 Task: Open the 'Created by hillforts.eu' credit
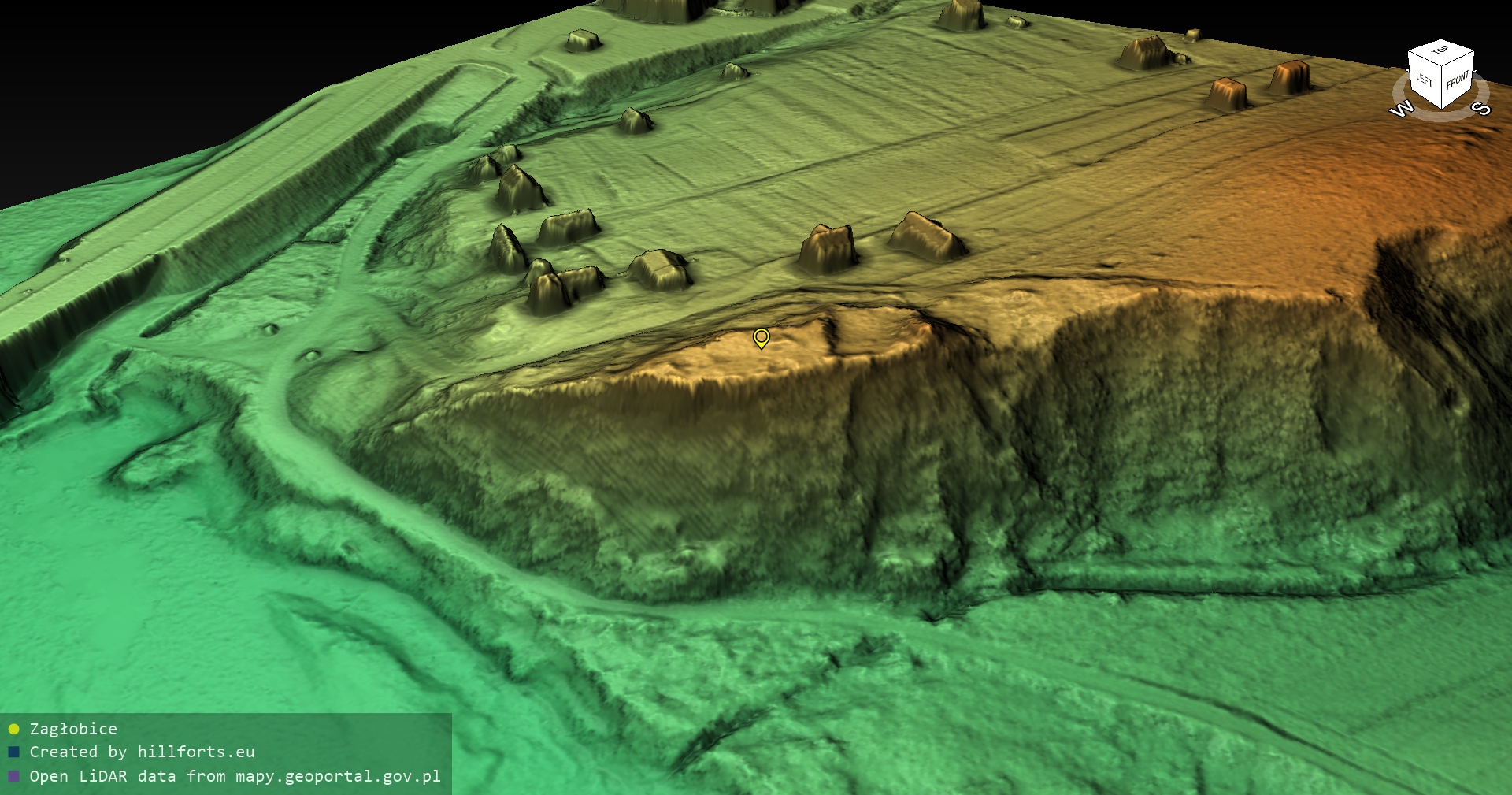(x=142, y=752)
